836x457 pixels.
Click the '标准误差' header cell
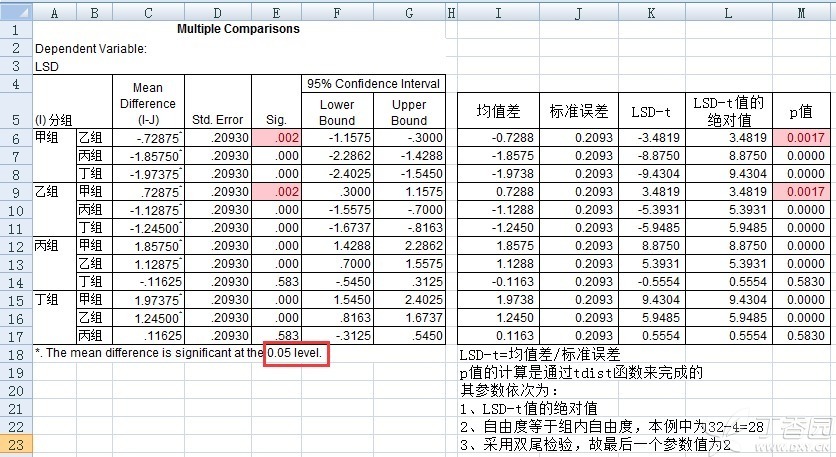579,111
